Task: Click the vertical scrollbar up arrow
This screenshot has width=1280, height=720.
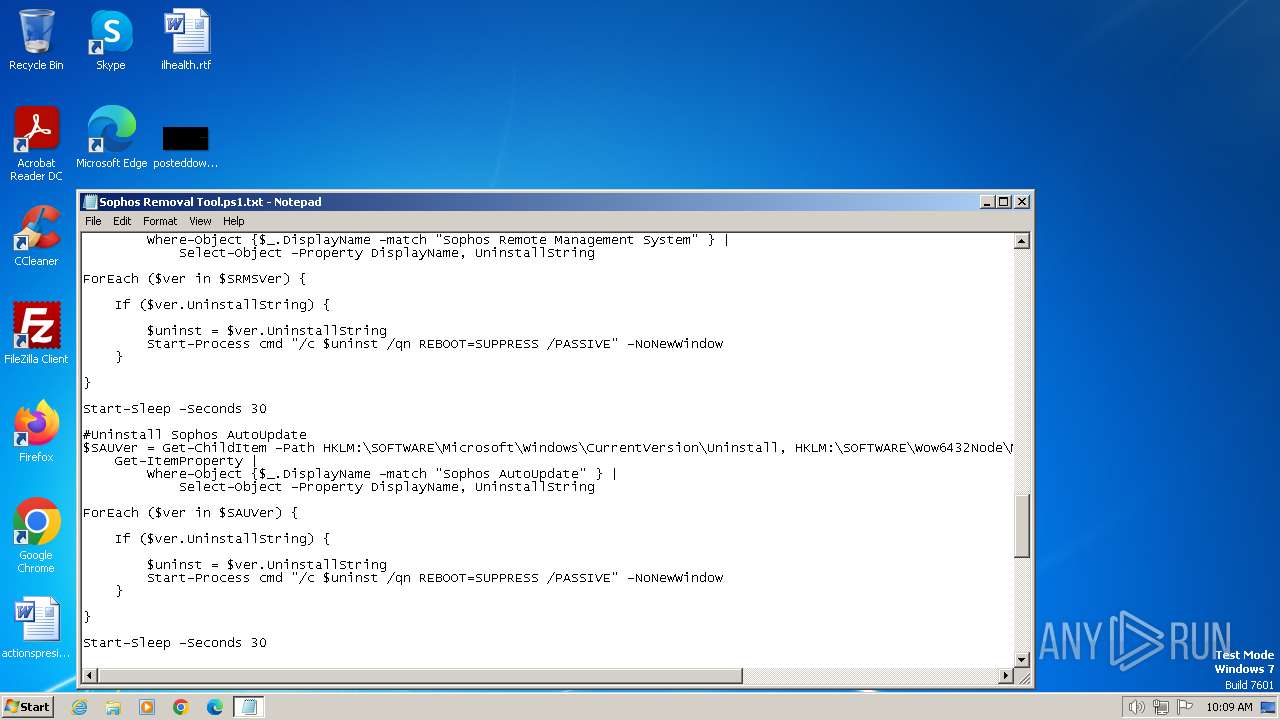Action: pyautogui.click(x=1022, y=241)
